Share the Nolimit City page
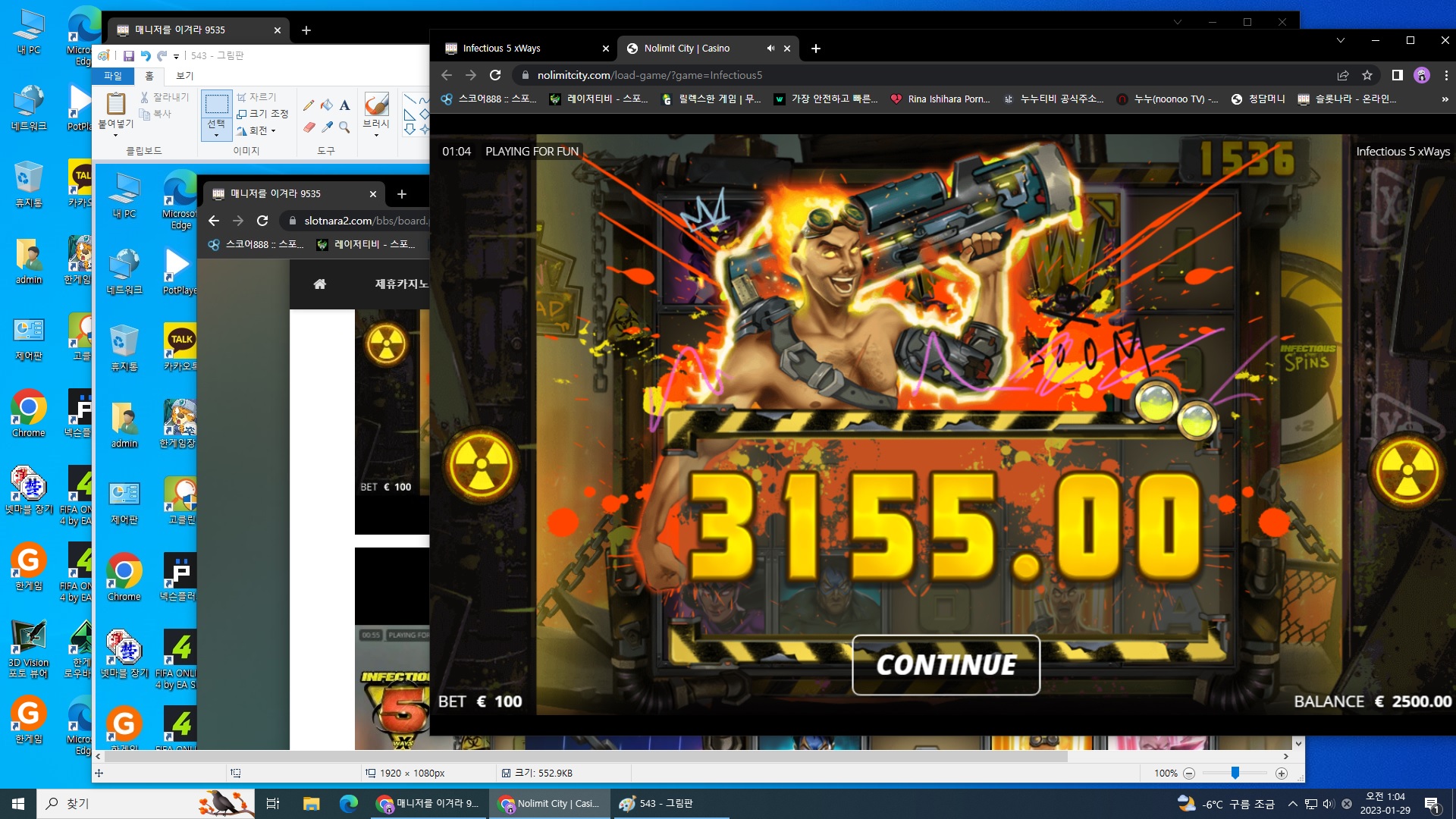The height and width of the screenshot is (819, 1456). click(x=1343, y=75)
